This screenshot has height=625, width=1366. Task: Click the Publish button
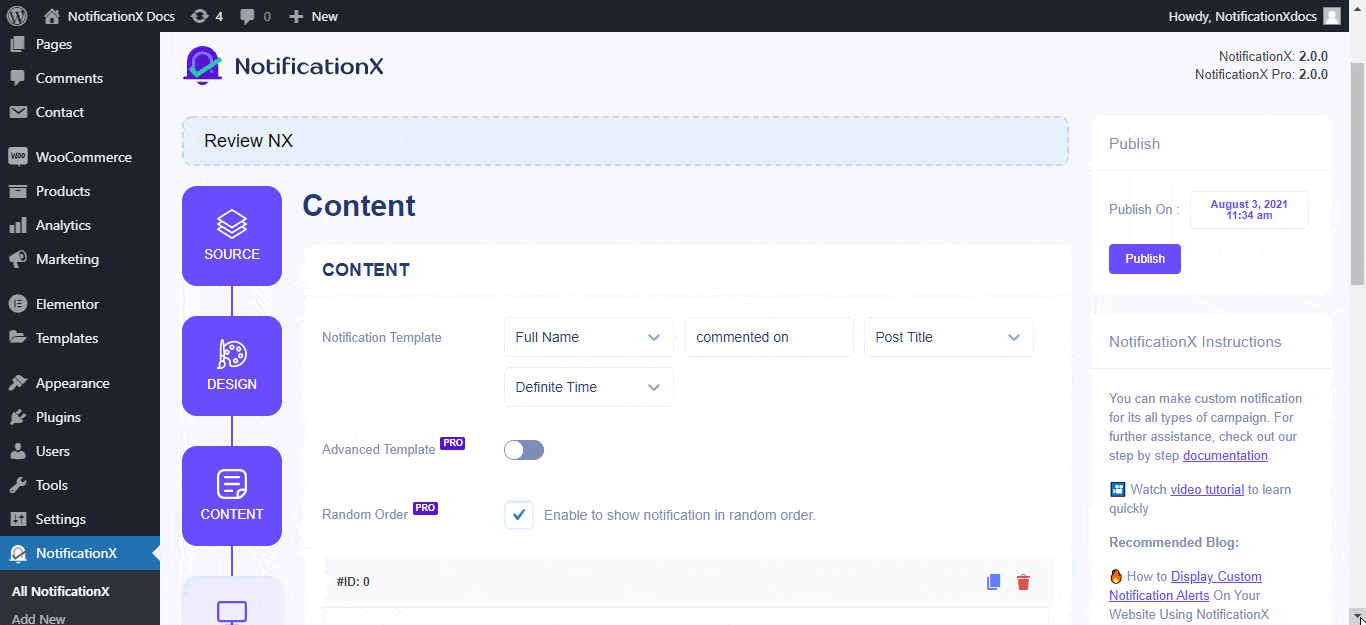pyautogui.click(x=1145, y=259)
